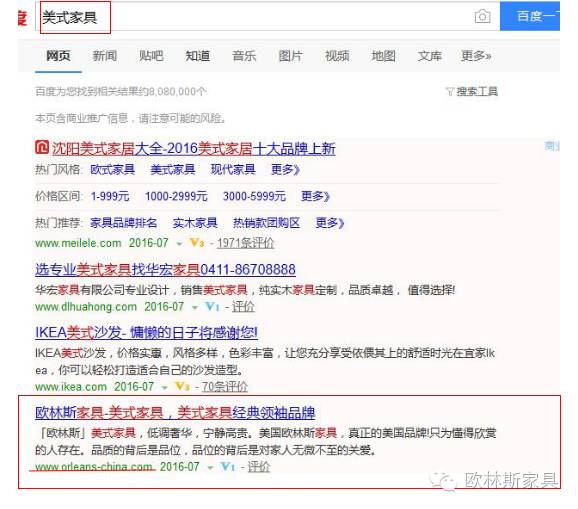Image resolution: width=578 pixels, height=509 pixels.
Task: Expand dropdown arrow after orleans-china.com date
Action: (x=210, y=468)
